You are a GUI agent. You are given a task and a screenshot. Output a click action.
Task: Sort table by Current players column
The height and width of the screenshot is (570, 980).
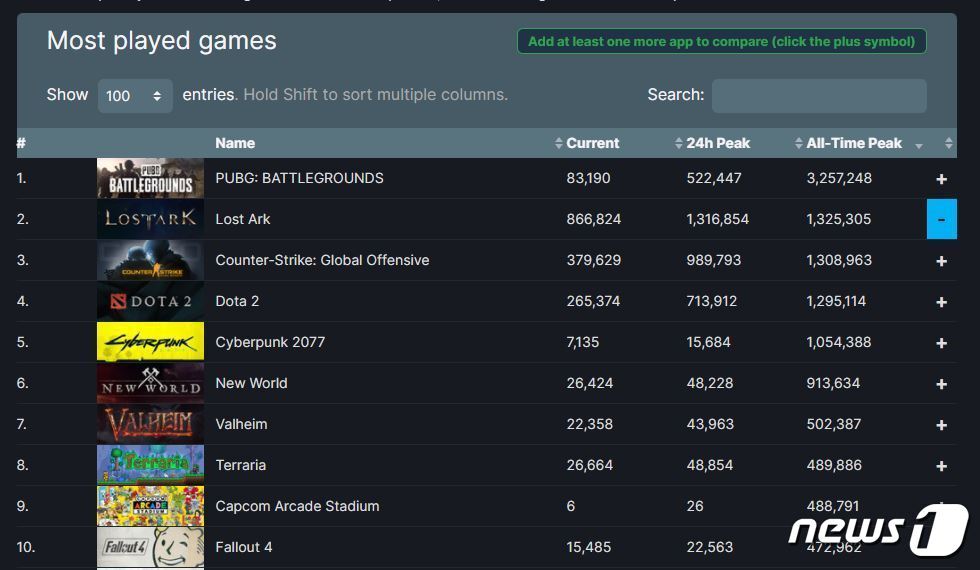pos(592,143)
